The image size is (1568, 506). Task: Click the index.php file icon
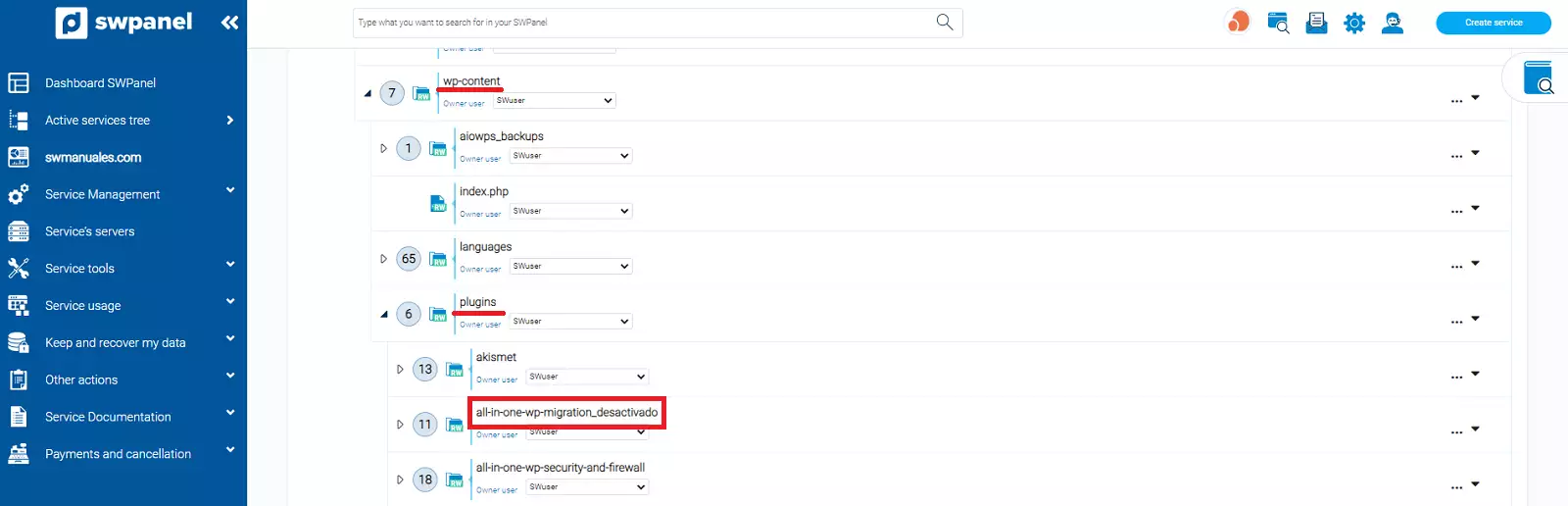438,204
